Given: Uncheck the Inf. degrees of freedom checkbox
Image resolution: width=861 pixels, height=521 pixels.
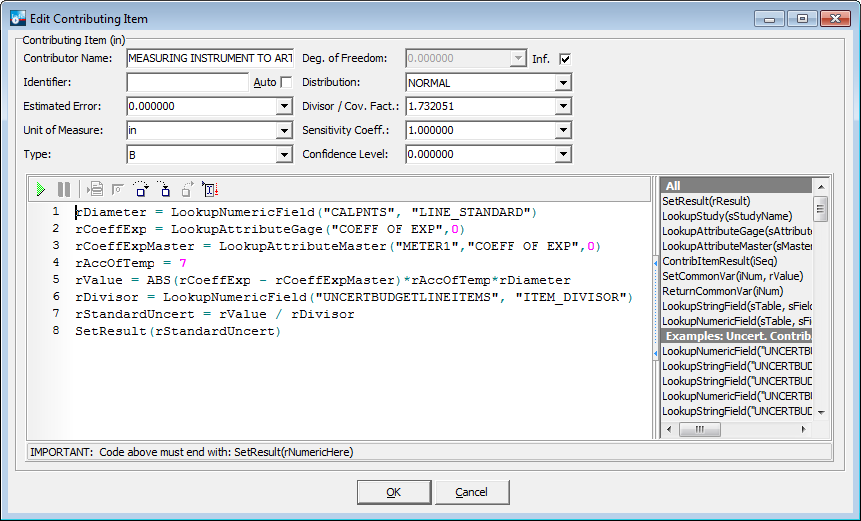Looking at the screenshot, I should click(564, 59).
